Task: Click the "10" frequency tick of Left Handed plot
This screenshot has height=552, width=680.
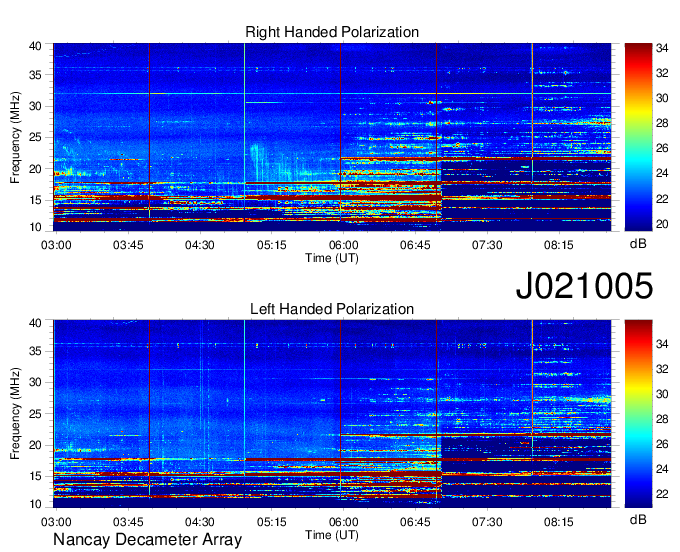Action: [35, 504]
